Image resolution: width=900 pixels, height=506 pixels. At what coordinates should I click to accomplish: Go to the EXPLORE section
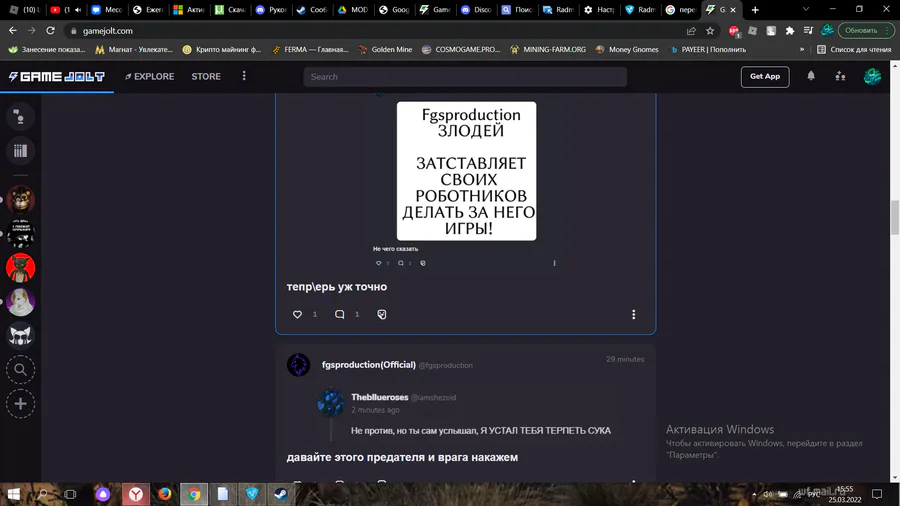pyautogui.click(x=150, y=76)
